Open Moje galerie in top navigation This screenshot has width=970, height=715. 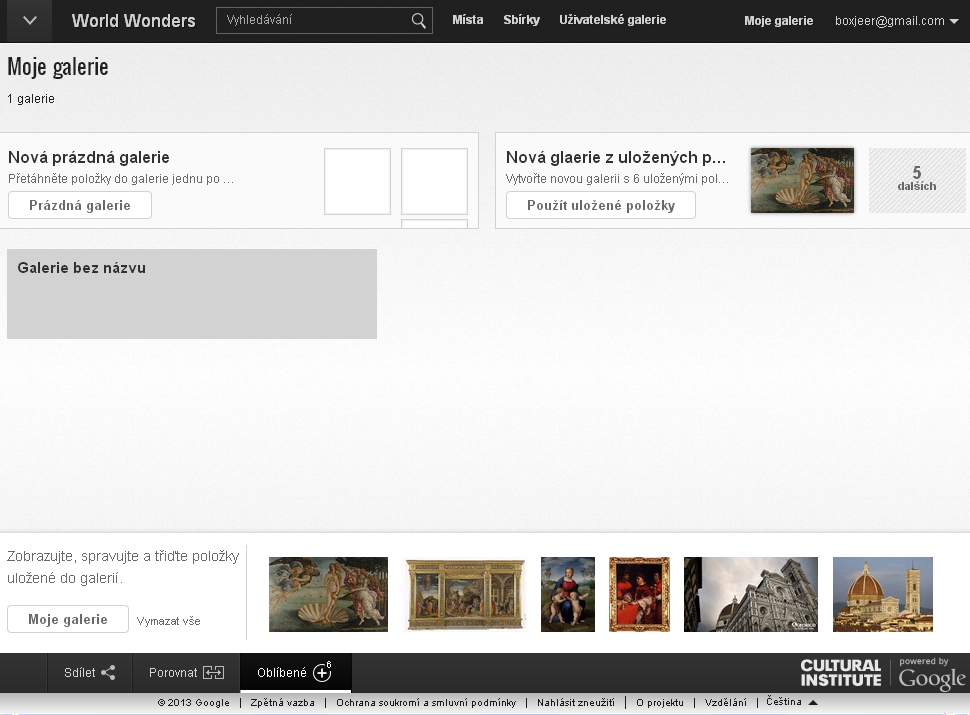[x=778, y=21]
